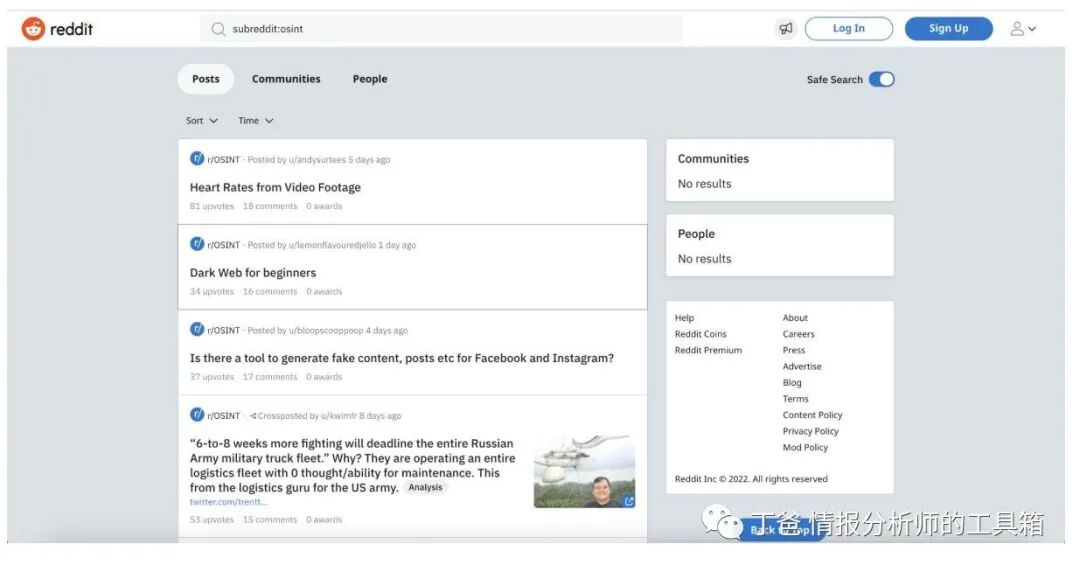Open the Reddit home logo
The width and height of the screenshot is (1080, 572).
point(57,29)
